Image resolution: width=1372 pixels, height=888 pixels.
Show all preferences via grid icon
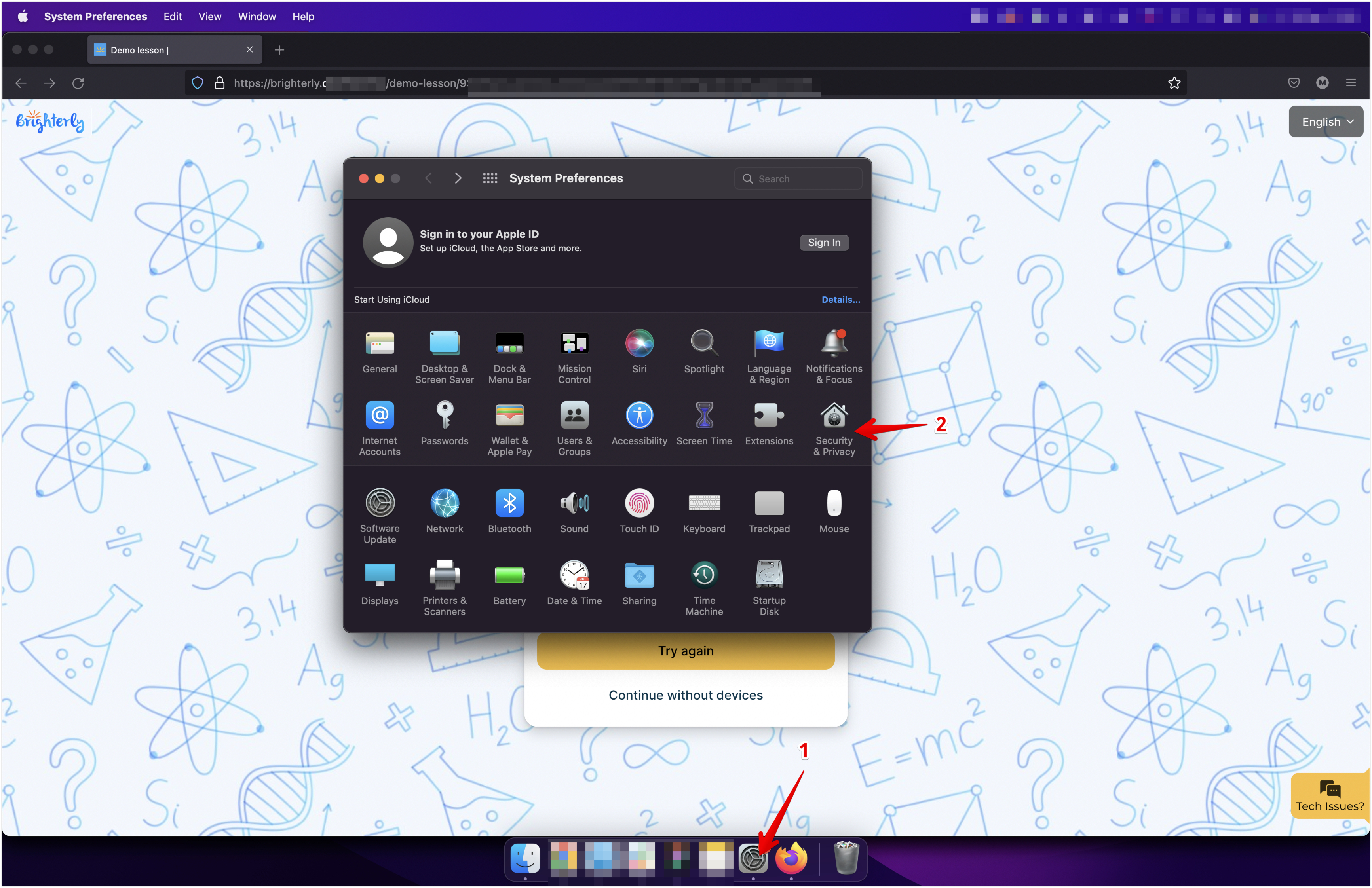[x=490, y=178]
